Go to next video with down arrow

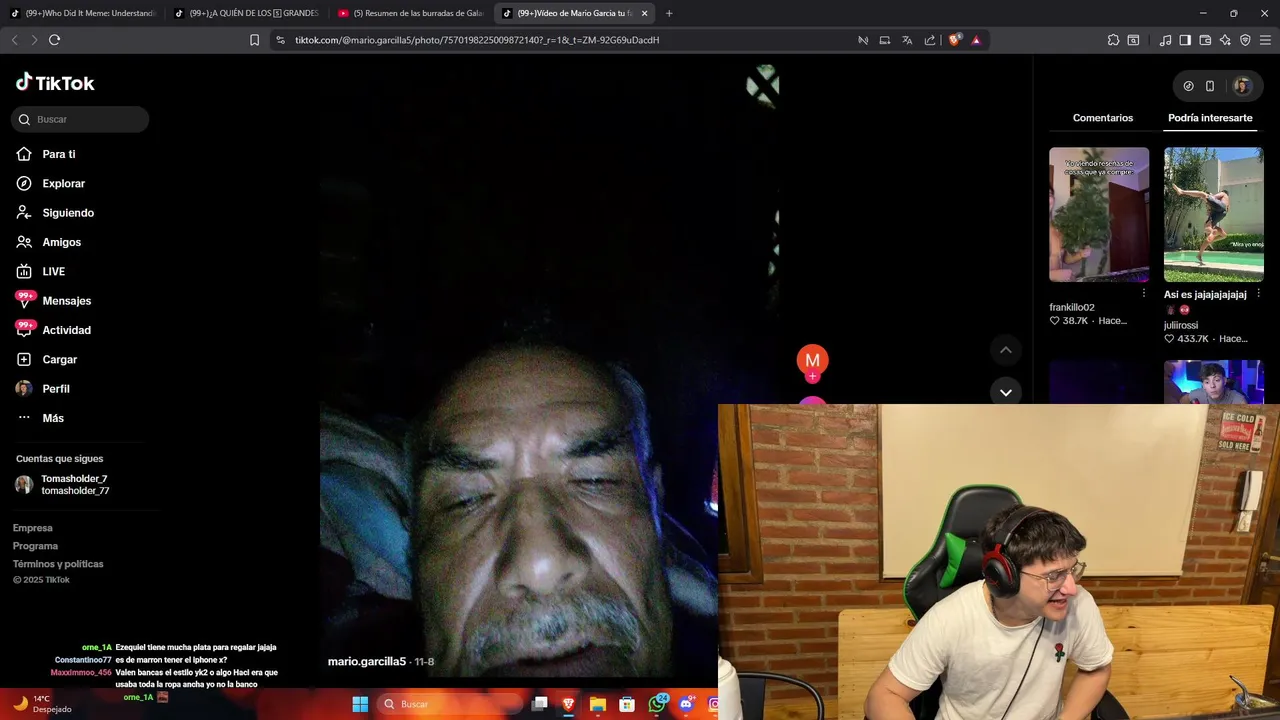click(x=1005, y=392)
